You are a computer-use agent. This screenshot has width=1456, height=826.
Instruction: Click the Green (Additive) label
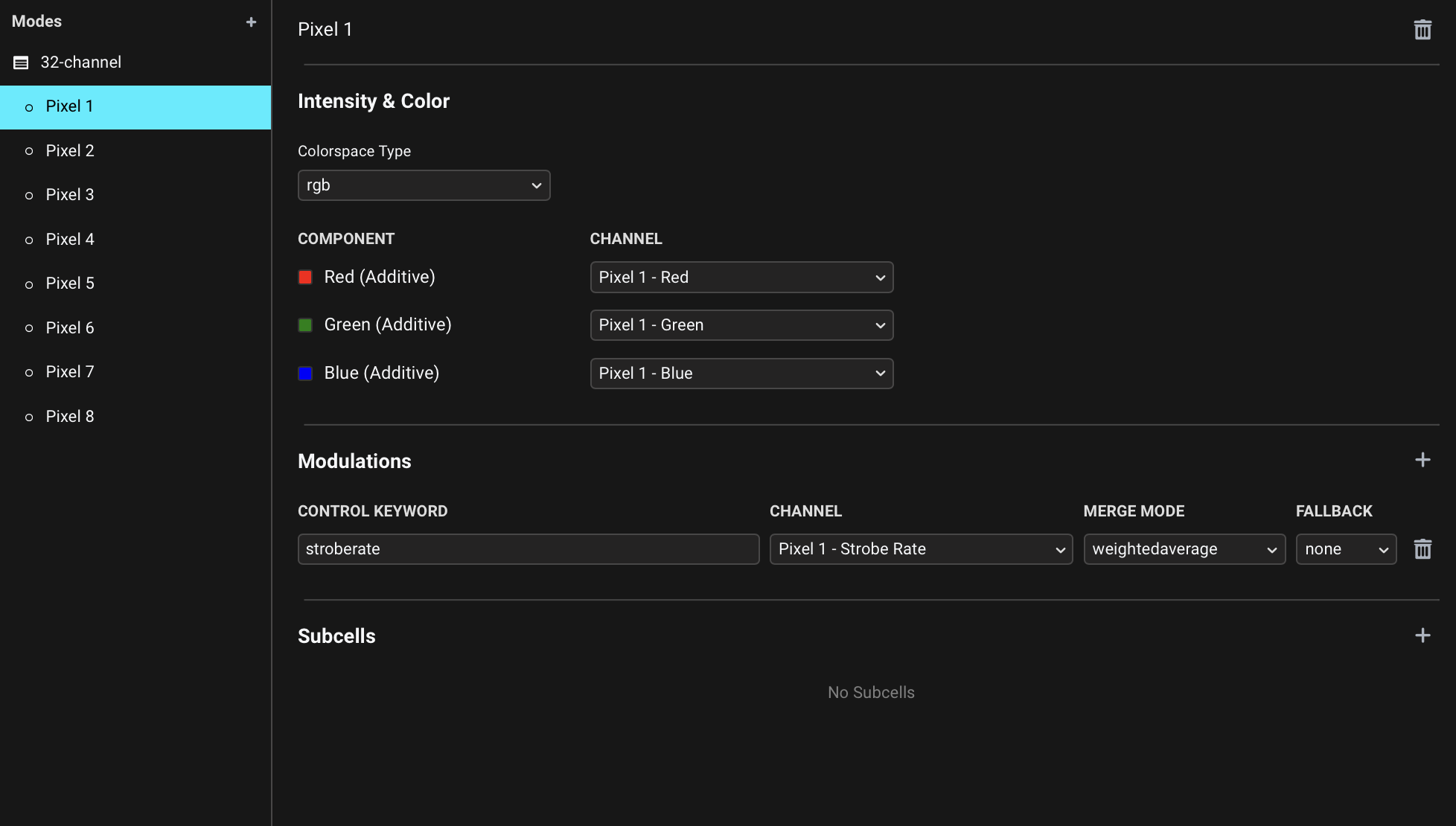click(388, 324)
